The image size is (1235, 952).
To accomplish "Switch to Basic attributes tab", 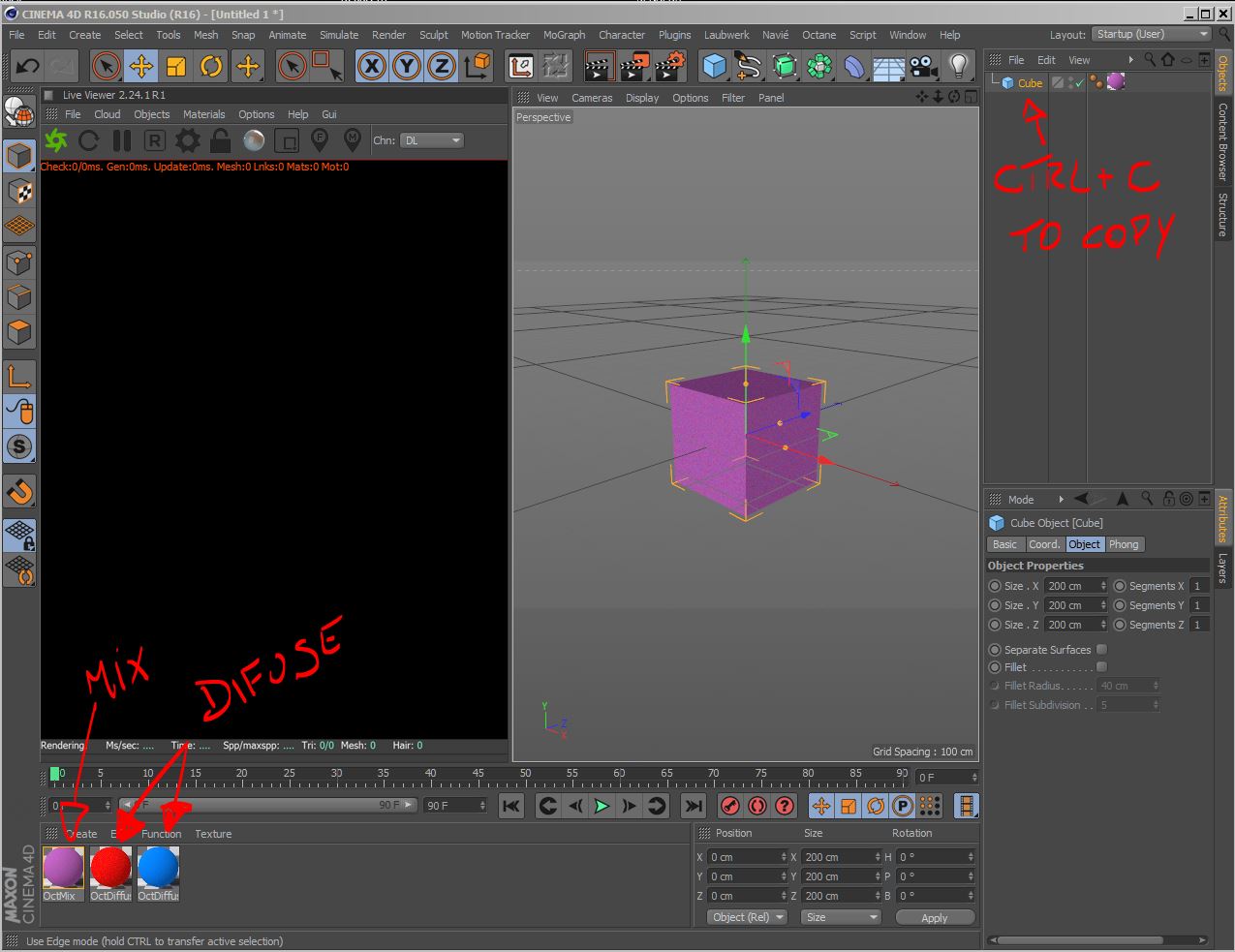I will tap(1005, 544).
